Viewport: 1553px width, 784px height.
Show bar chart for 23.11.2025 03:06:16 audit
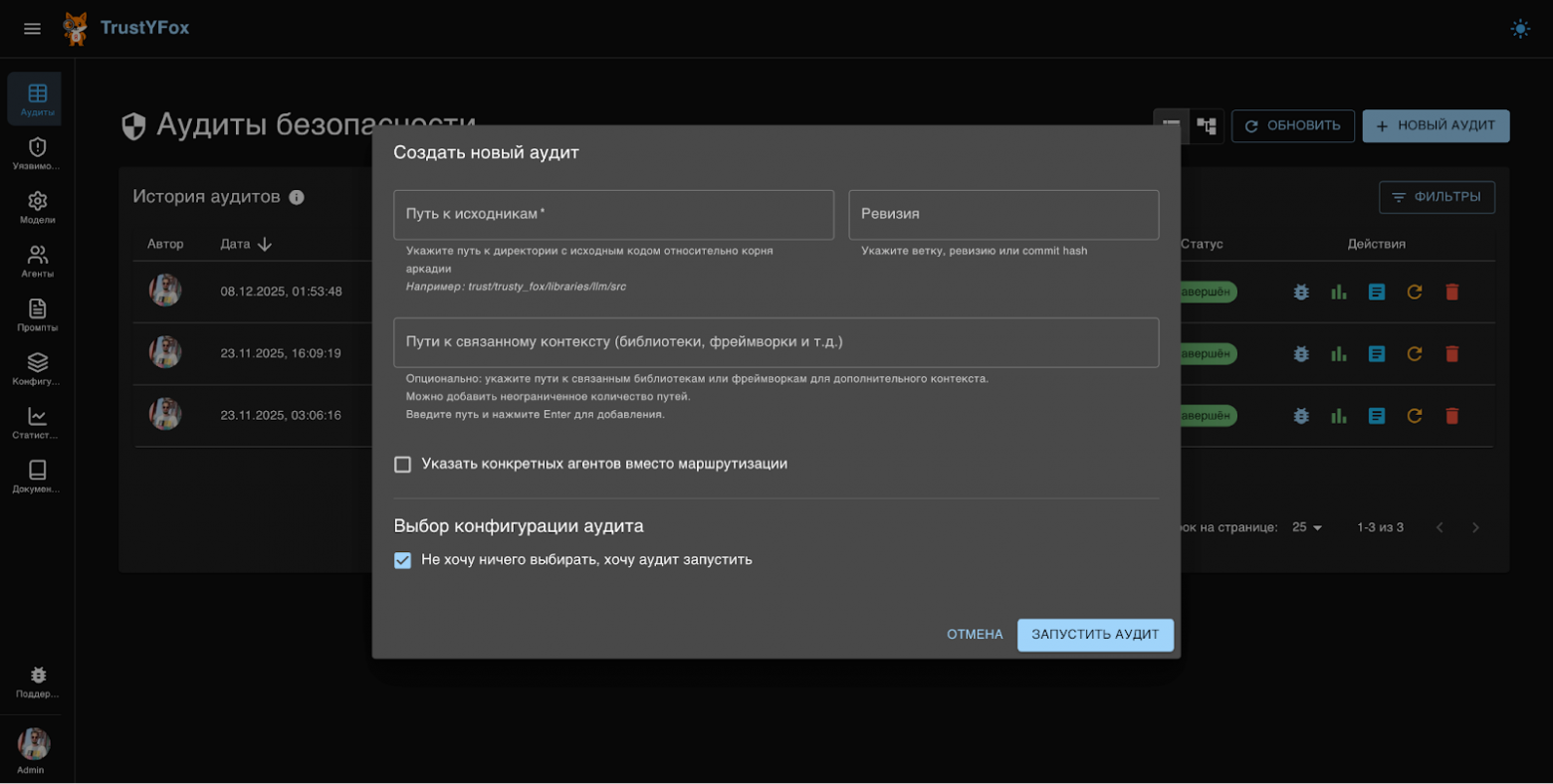tap(1339, 415)
